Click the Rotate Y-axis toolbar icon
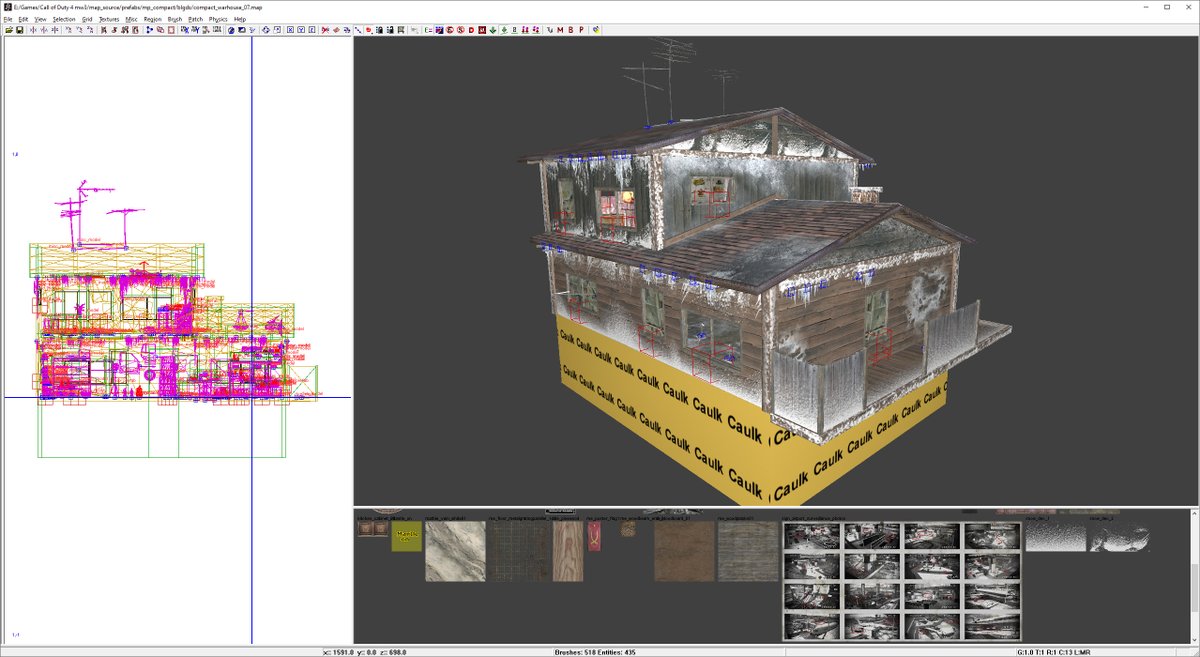Image resolution: width=1200 pixels, height=657 pixels. pos(79,30)
